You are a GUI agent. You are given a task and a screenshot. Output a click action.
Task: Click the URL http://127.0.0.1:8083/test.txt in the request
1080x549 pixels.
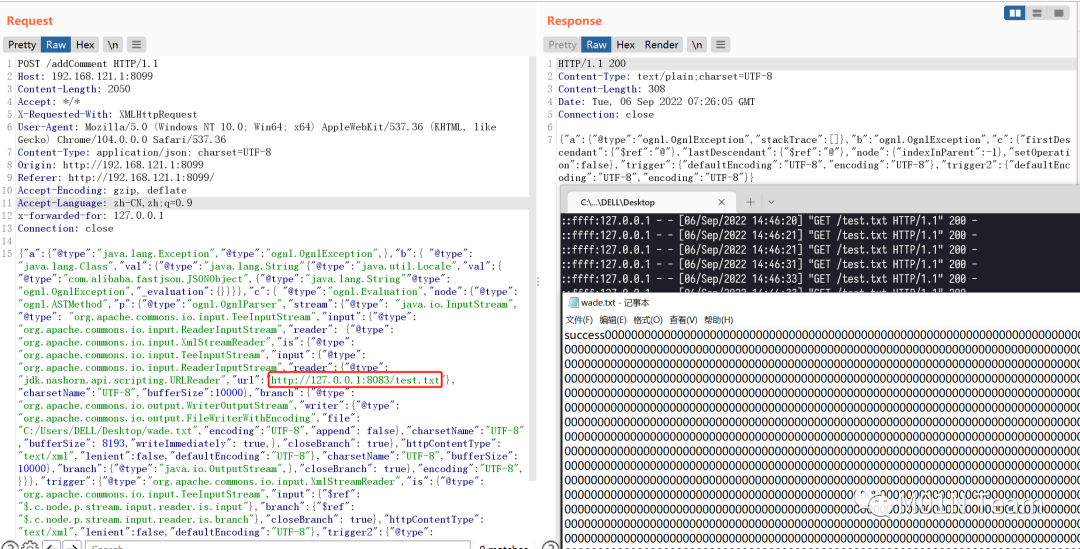[355, 380]
